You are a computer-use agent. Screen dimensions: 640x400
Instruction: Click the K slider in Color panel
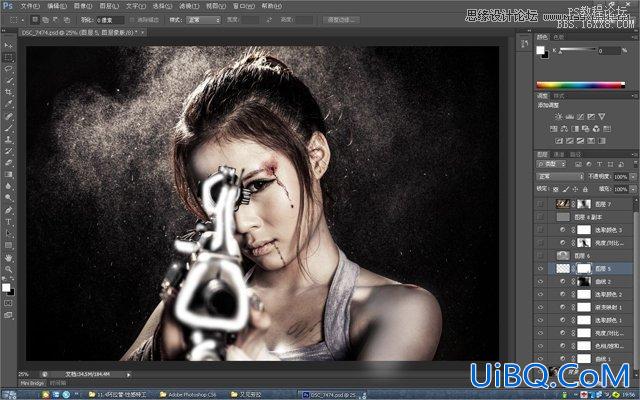[x=578, y=50]
